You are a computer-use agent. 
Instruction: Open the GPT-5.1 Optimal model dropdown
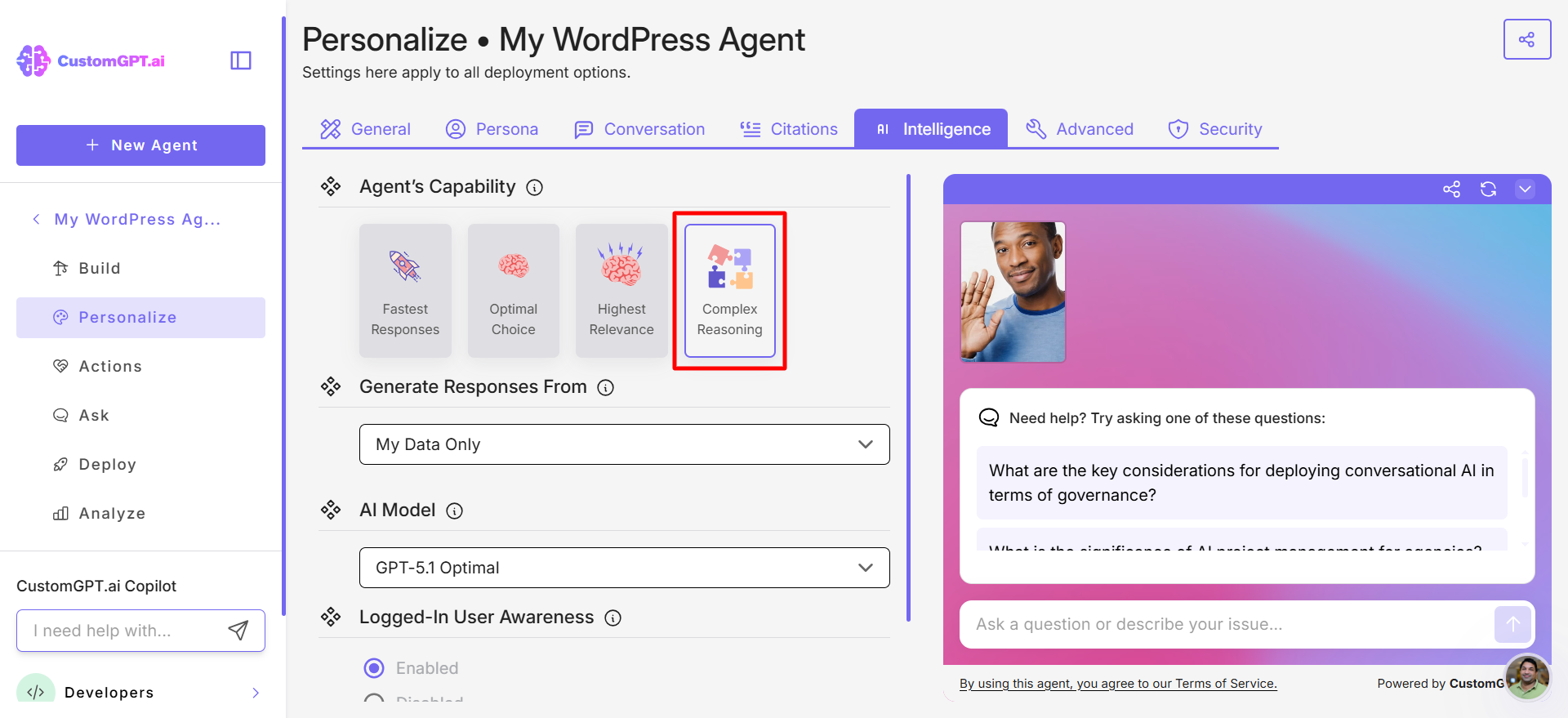(625, 568)
